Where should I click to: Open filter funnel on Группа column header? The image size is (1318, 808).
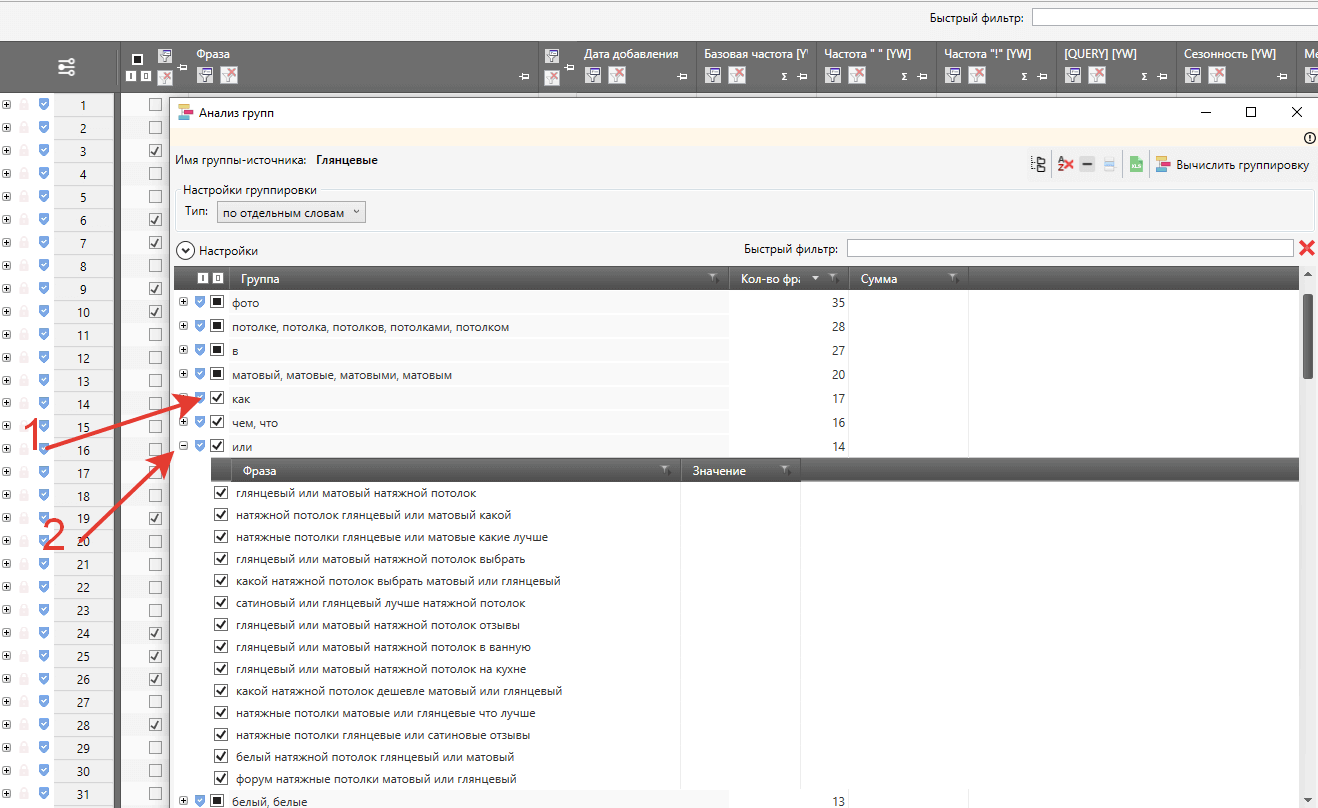point(713,278)
